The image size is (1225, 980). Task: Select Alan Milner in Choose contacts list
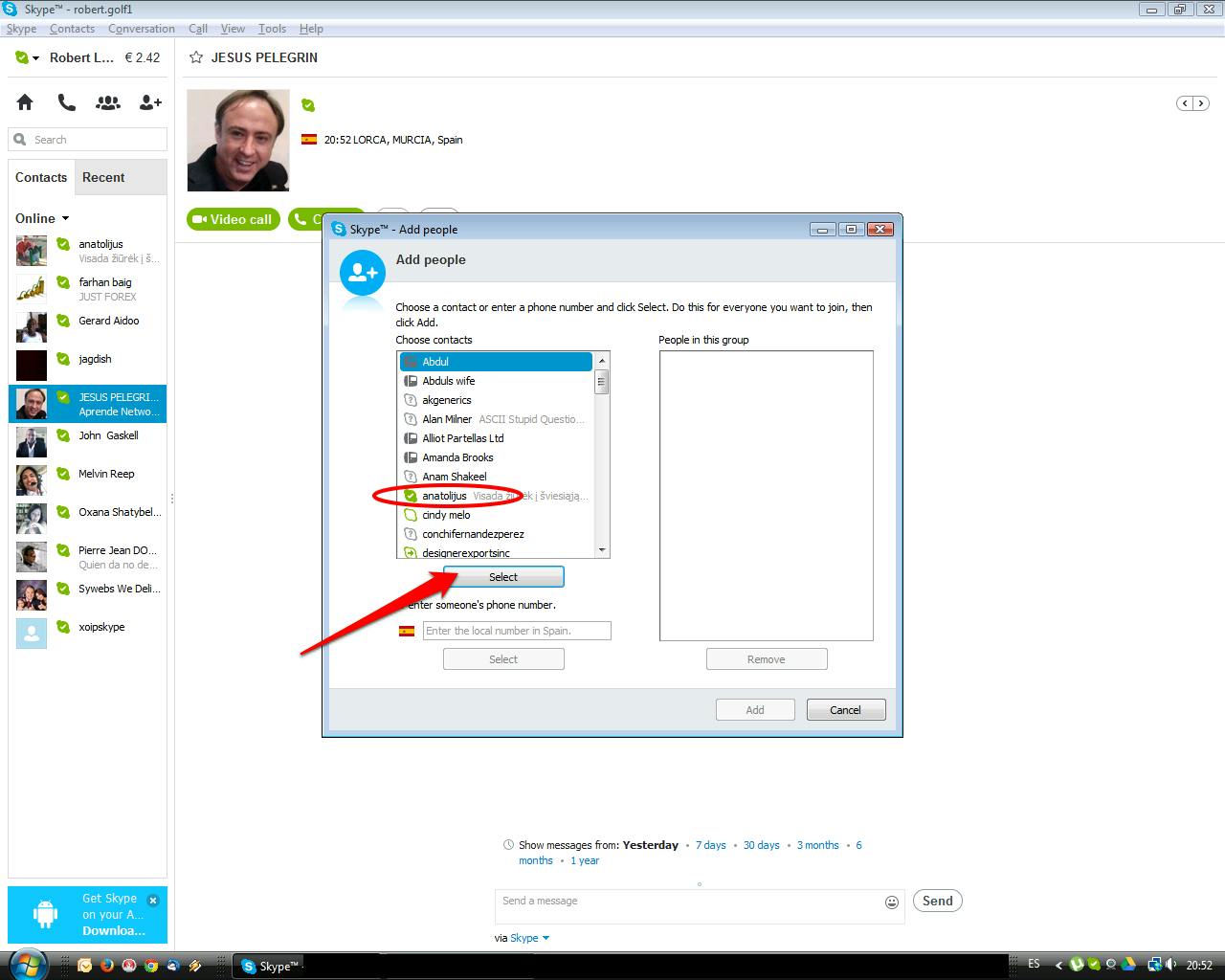[496, 419]
